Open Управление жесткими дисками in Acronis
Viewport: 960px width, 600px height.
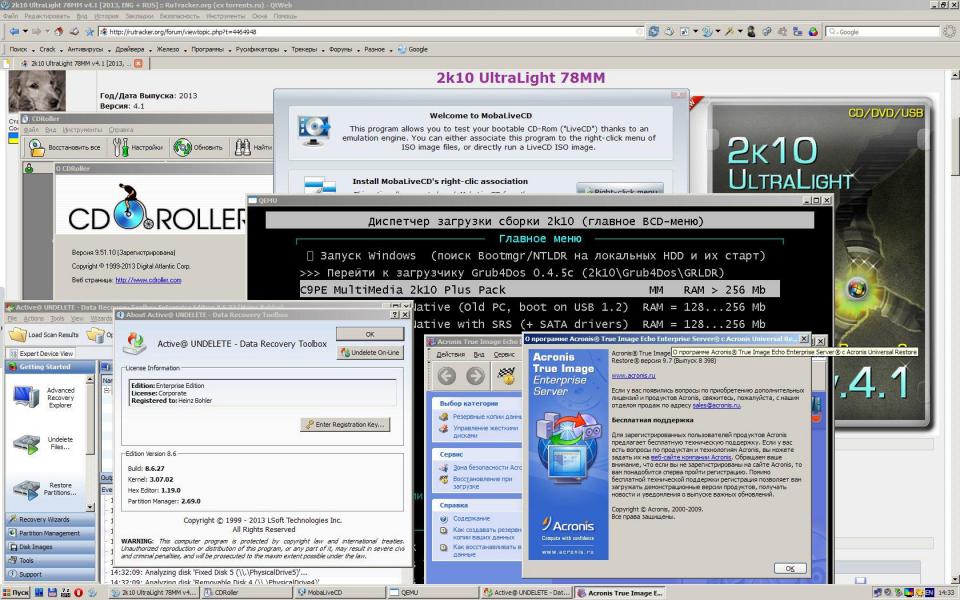(486, 432)
